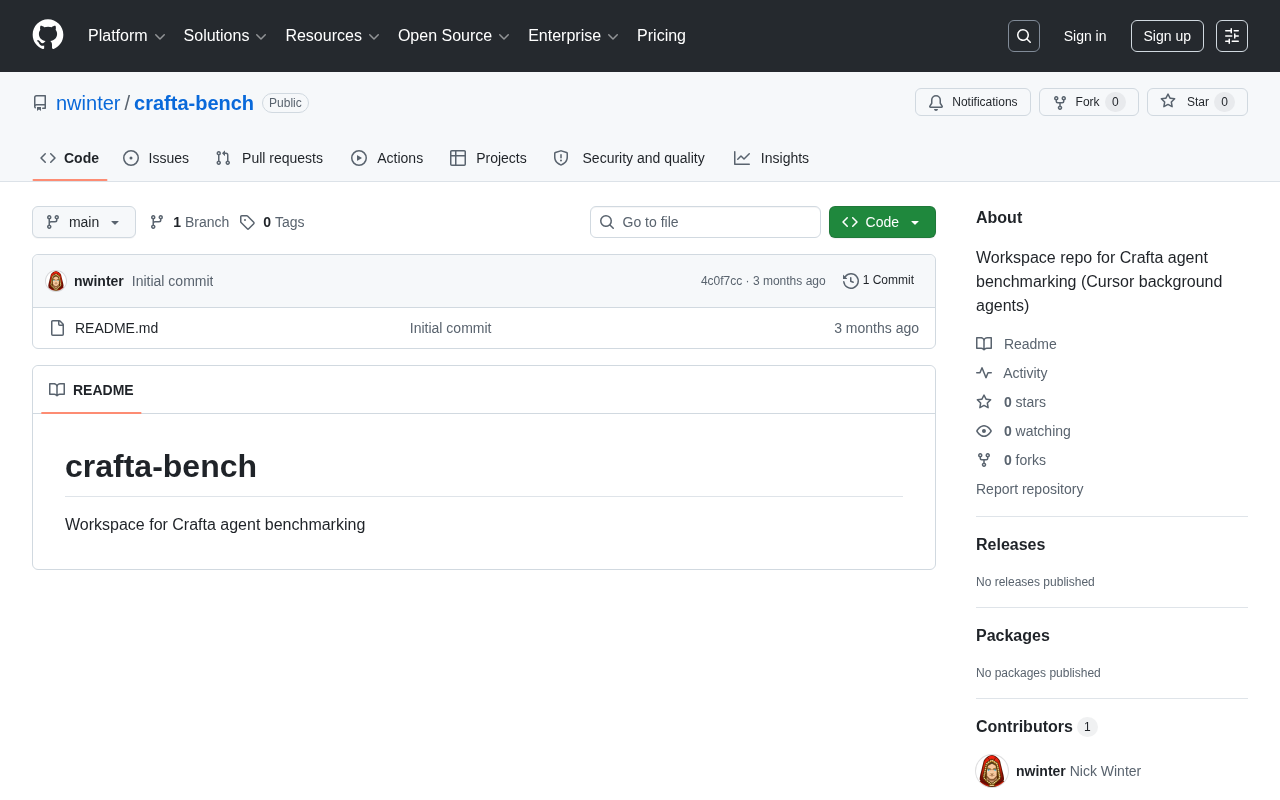The height and width of the screenshot is (800, 1280).
Task: Open the header settings sliders icon
Action: pos(1232,36)
